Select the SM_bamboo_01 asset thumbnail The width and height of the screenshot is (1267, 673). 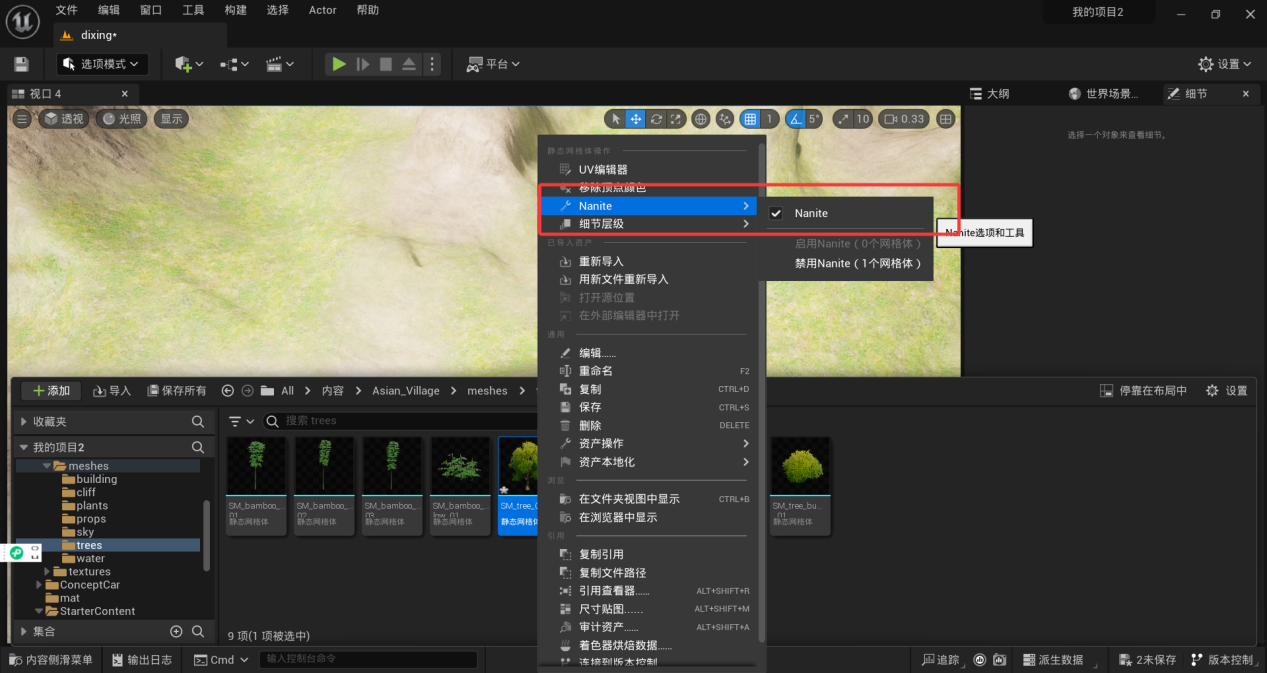tap(256, 466)
